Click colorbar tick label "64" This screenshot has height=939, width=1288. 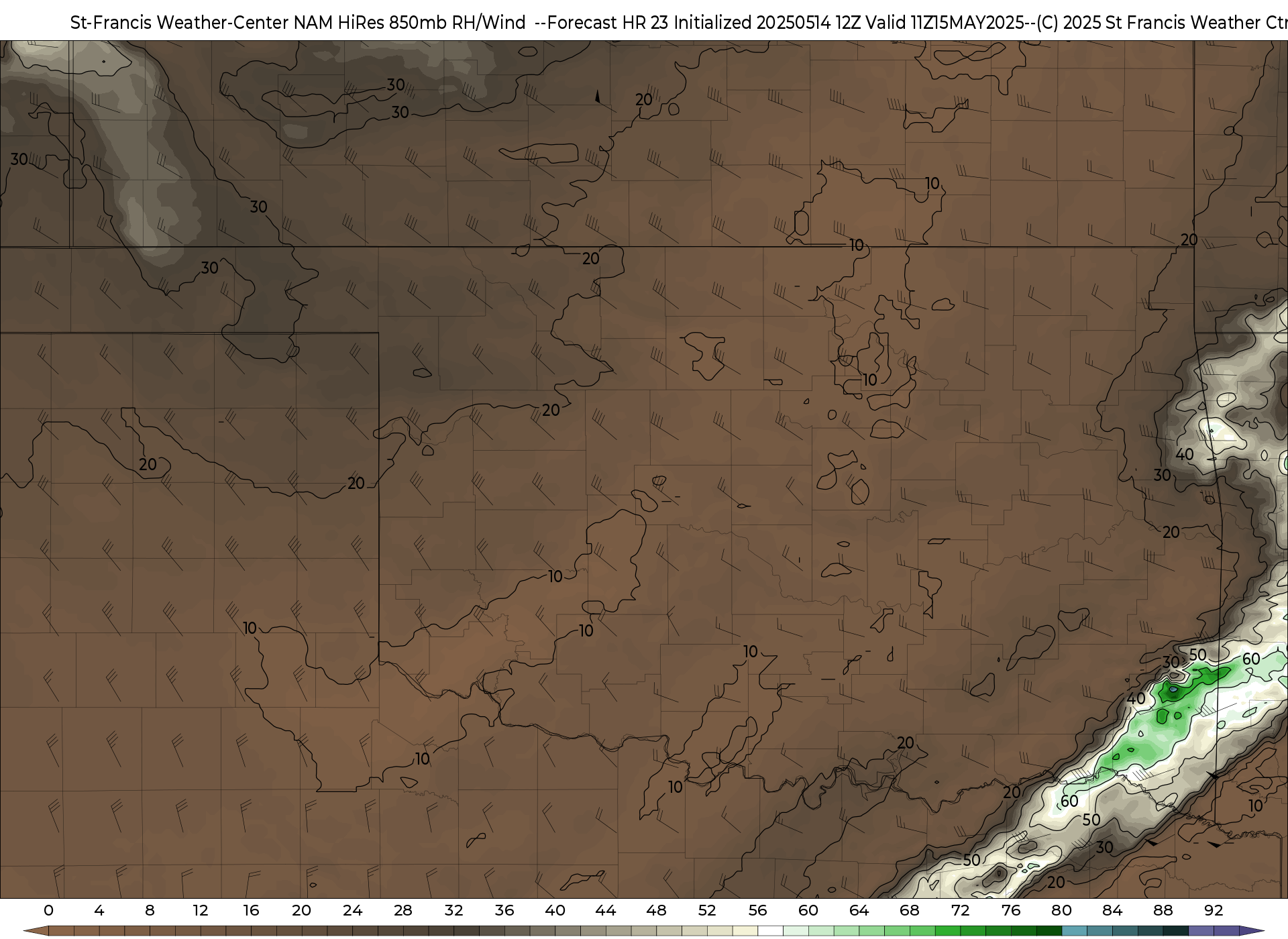pyautogui.click(x=859, y=911)
